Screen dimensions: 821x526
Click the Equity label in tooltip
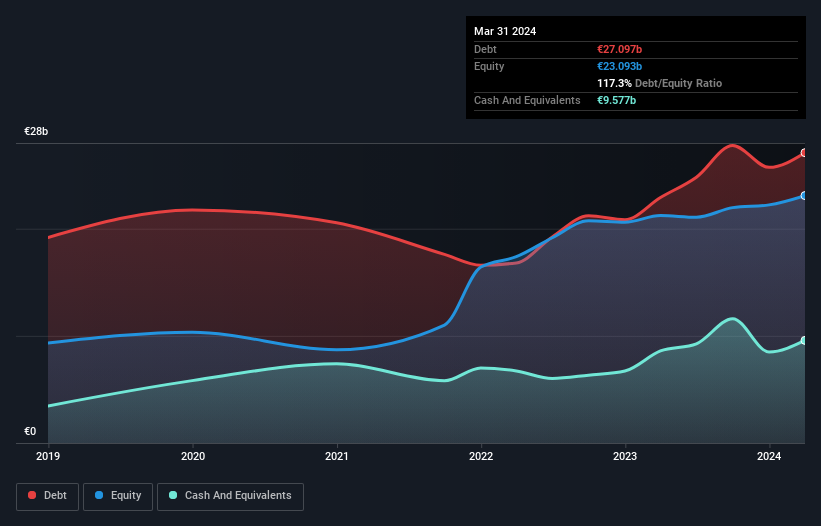click(x=489, y=66)
